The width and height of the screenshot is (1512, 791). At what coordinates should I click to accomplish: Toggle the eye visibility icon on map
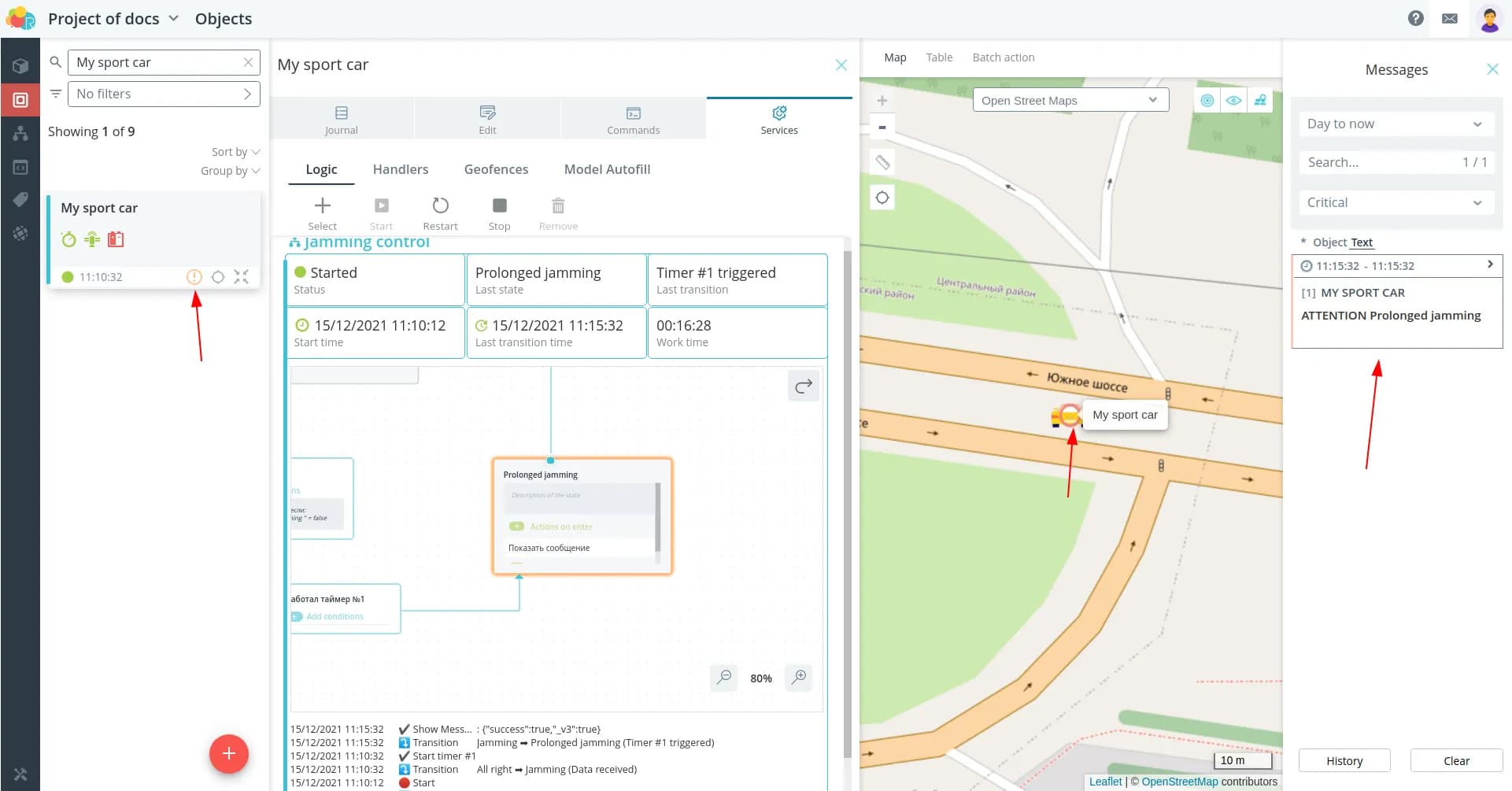[x=1233, y=100]
